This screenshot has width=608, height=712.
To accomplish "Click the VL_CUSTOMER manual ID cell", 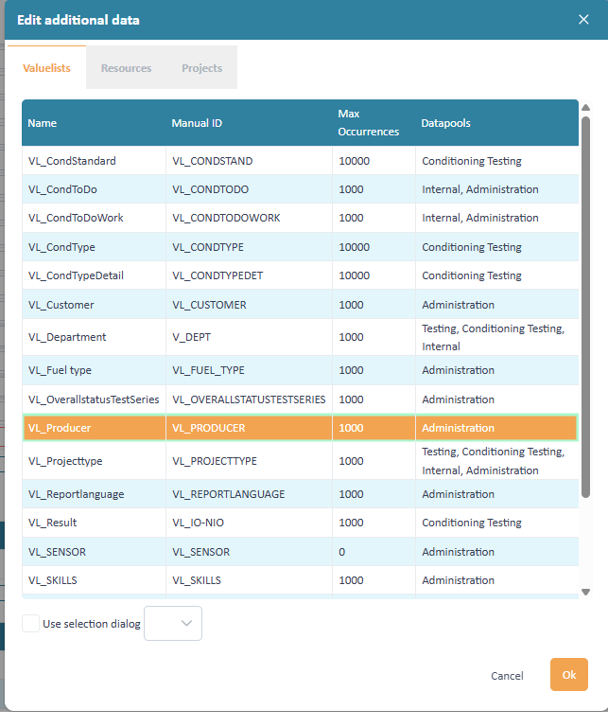I will pos(249,305).
